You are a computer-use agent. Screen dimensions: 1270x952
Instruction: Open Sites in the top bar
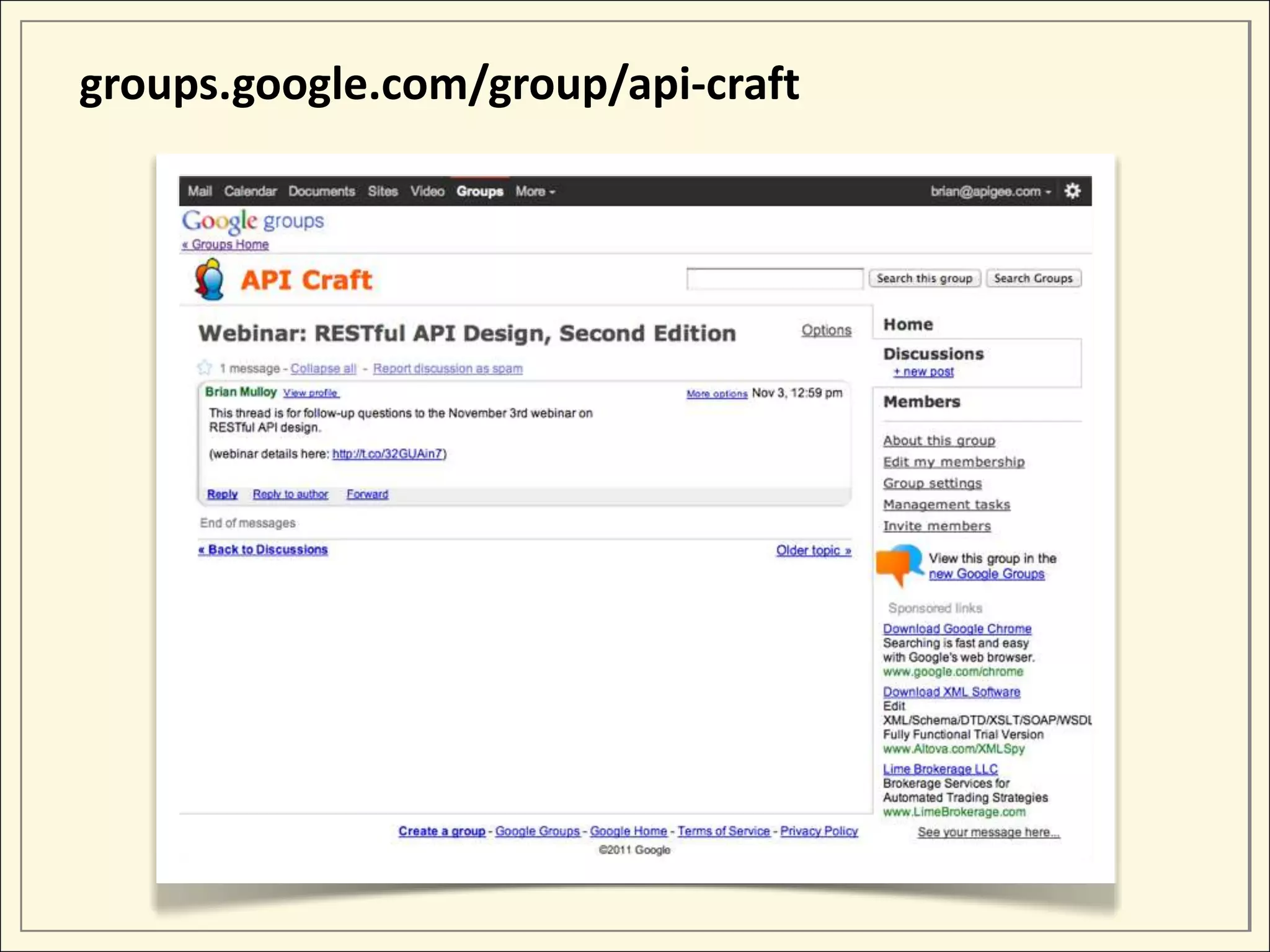[383, 192]
